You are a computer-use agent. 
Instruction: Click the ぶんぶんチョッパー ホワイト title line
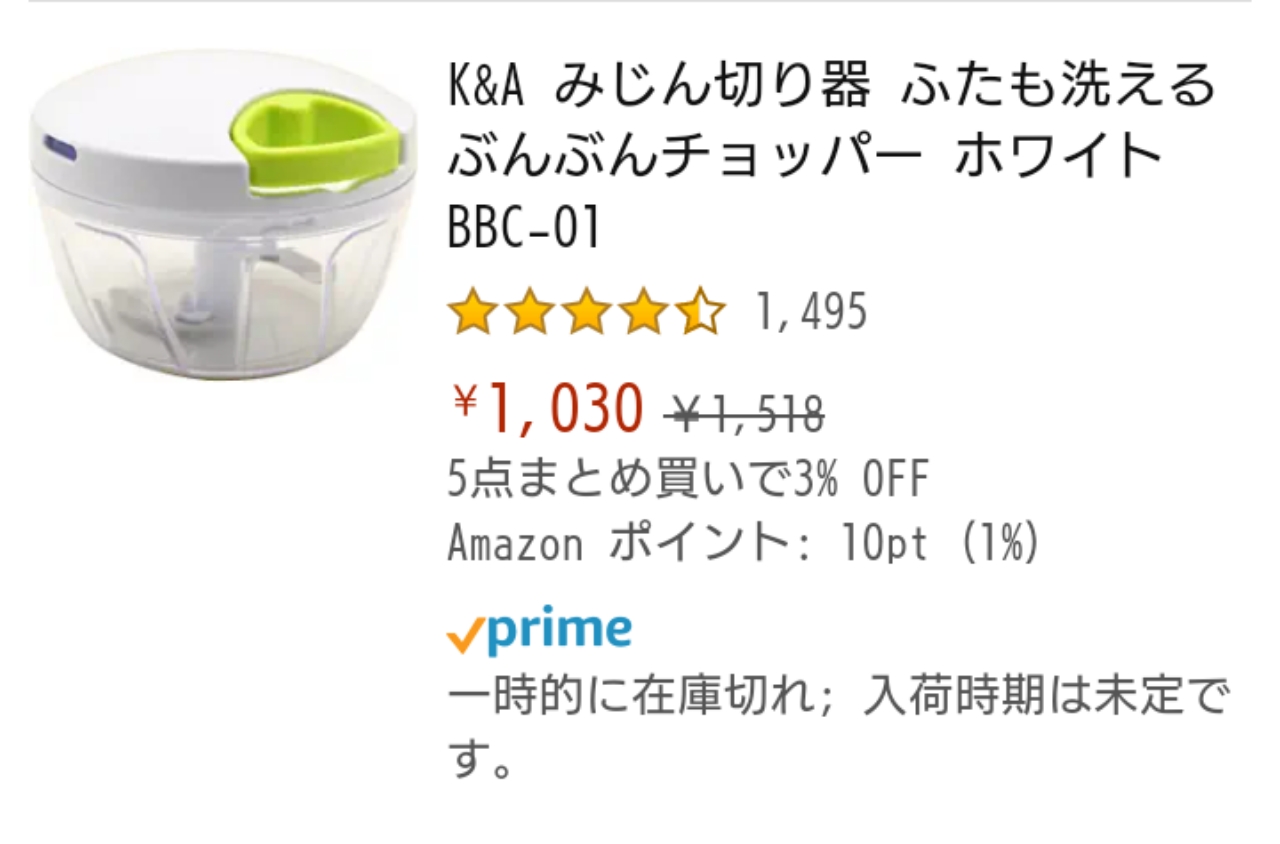[805, 158]
